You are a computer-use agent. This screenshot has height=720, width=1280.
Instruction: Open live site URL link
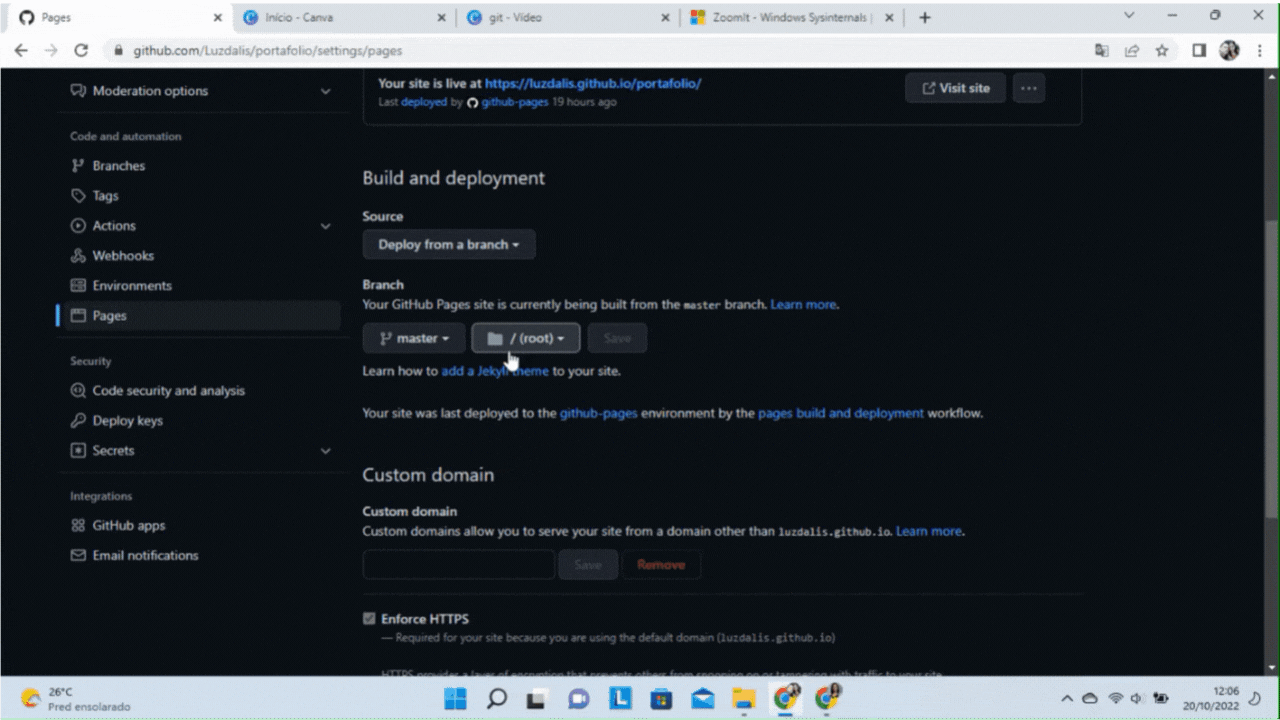click(x=593, y=84)
